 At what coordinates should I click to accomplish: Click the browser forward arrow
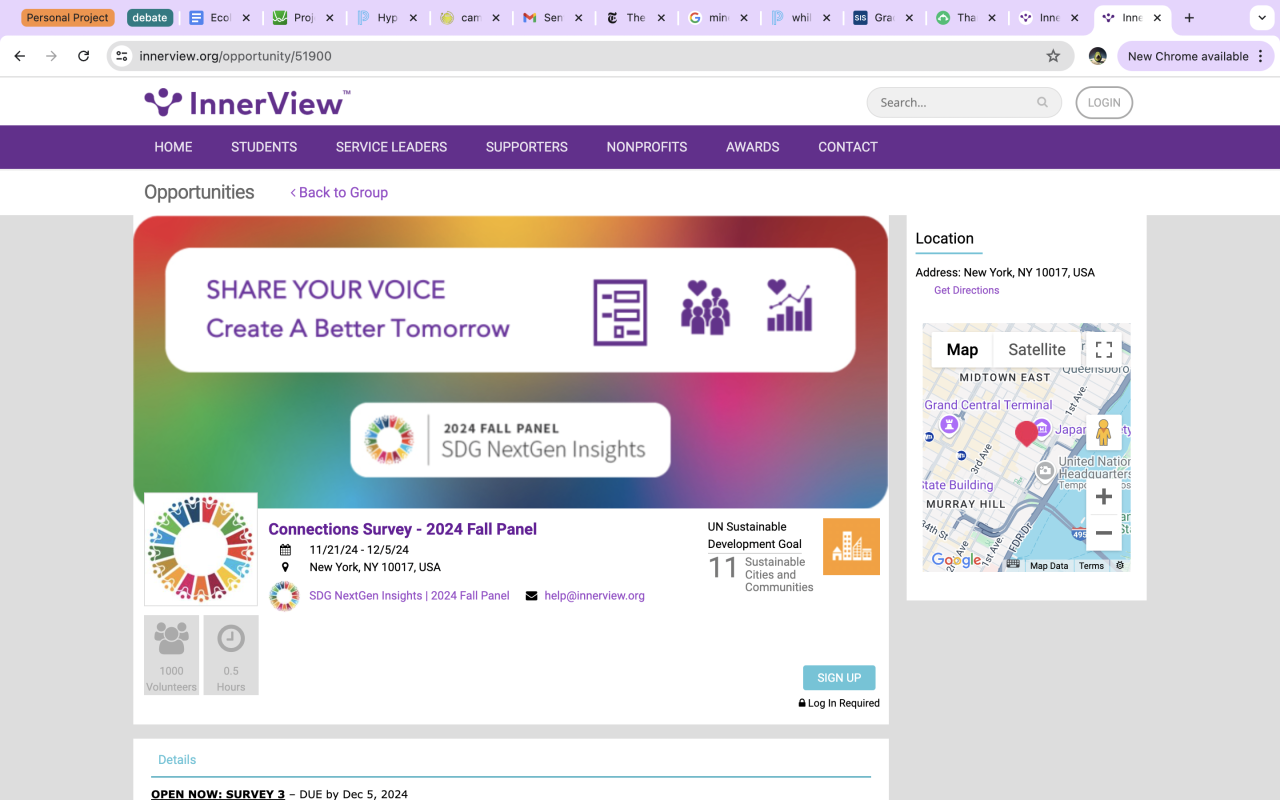coord(52,56)
